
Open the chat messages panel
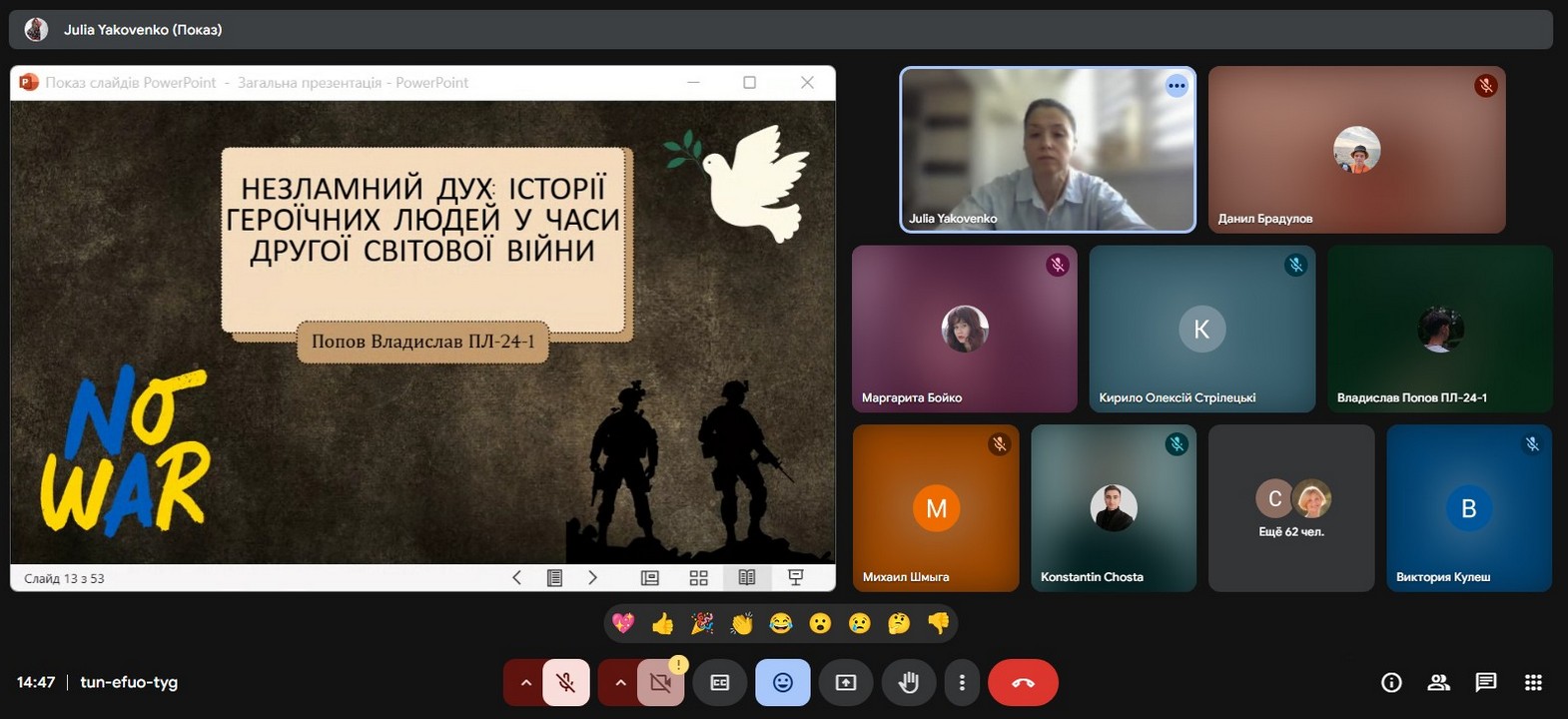tap(1486, 682)
